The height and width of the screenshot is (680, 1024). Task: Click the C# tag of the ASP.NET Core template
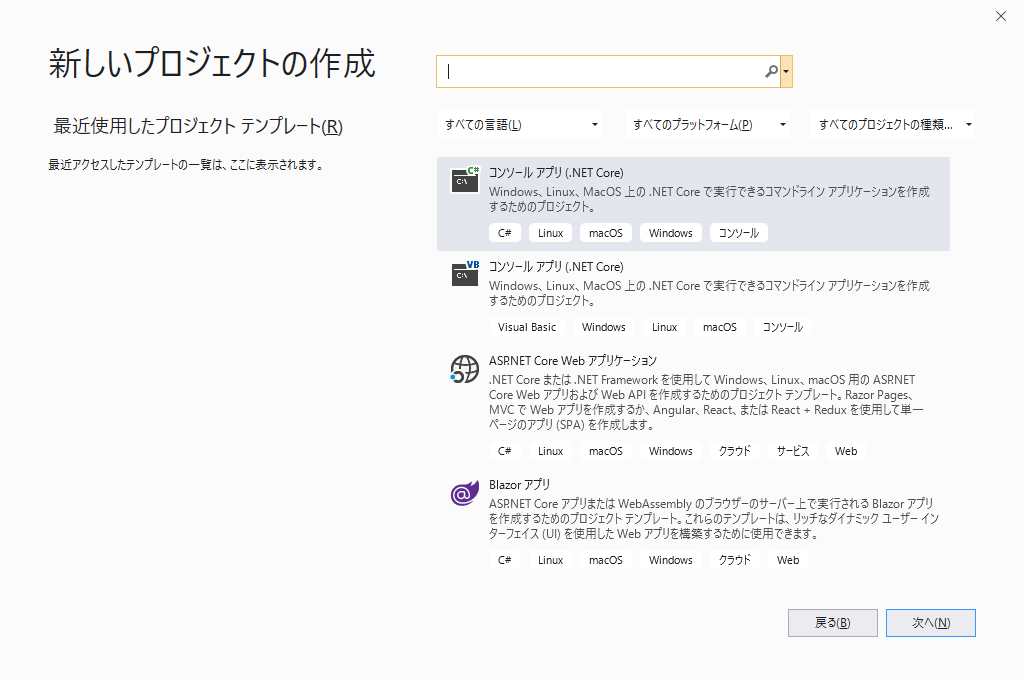coord(505,451)
